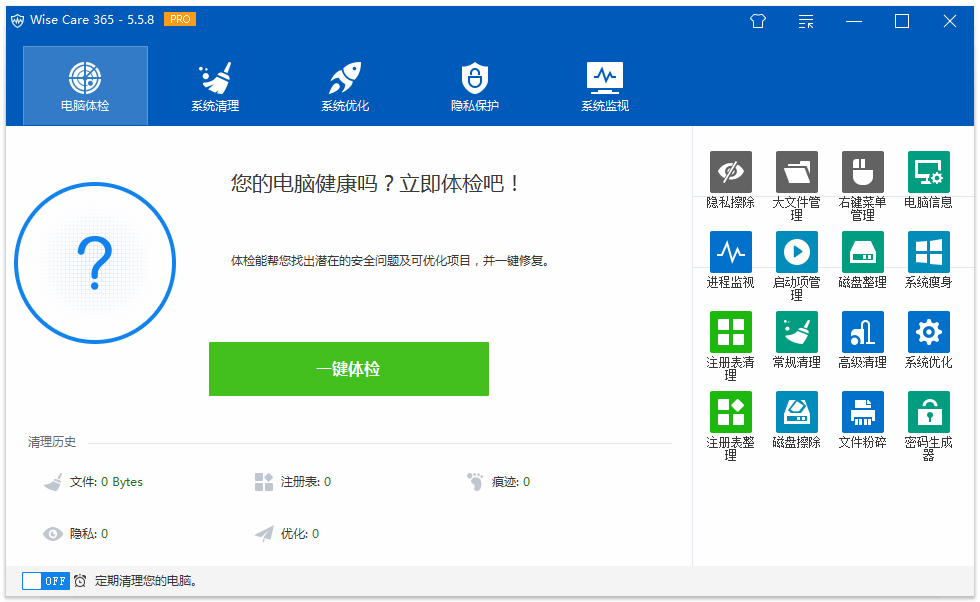The height and width of the screenshot is (602, 980).
Task: Open the 密码生成器 password generator
Action: click(x=928, y=412)
